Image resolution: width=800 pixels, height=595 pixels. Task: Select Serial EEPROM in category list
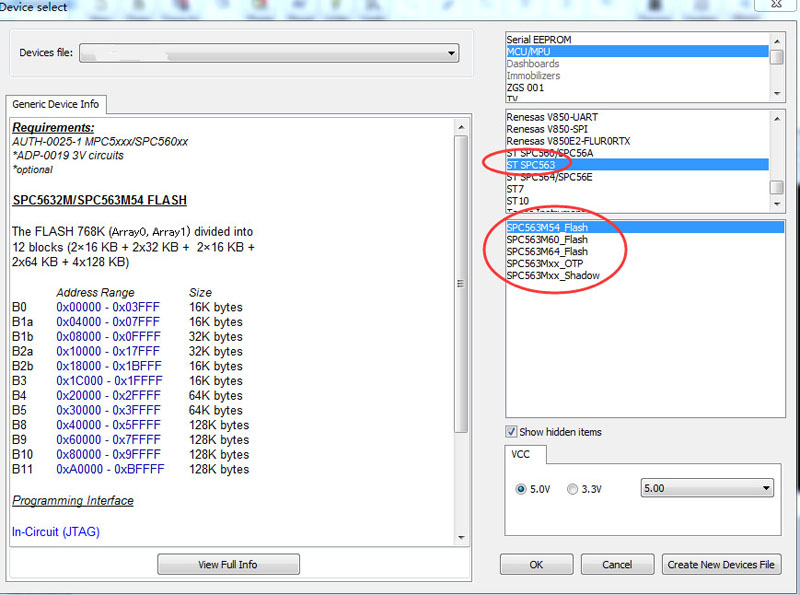(637, 40)
